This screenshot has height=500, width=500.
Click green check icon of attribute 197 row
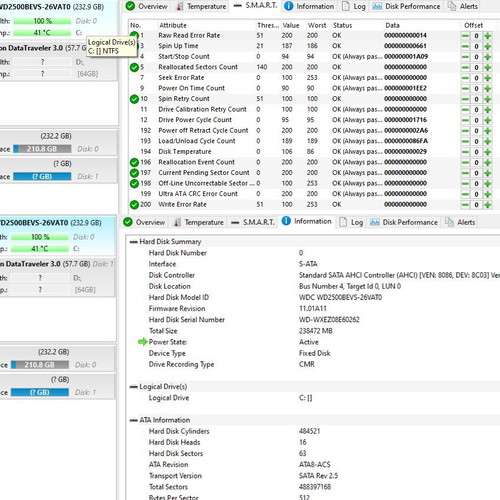tap(134, 173)
